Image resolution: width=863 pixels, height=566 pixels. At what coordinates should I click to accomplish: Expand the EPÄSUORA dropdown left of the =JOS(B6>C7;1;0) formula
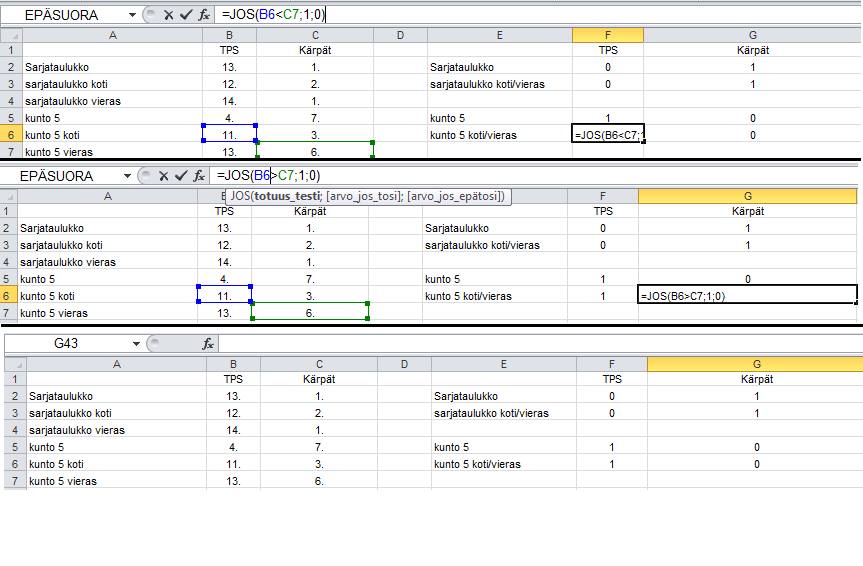(127, 176)
